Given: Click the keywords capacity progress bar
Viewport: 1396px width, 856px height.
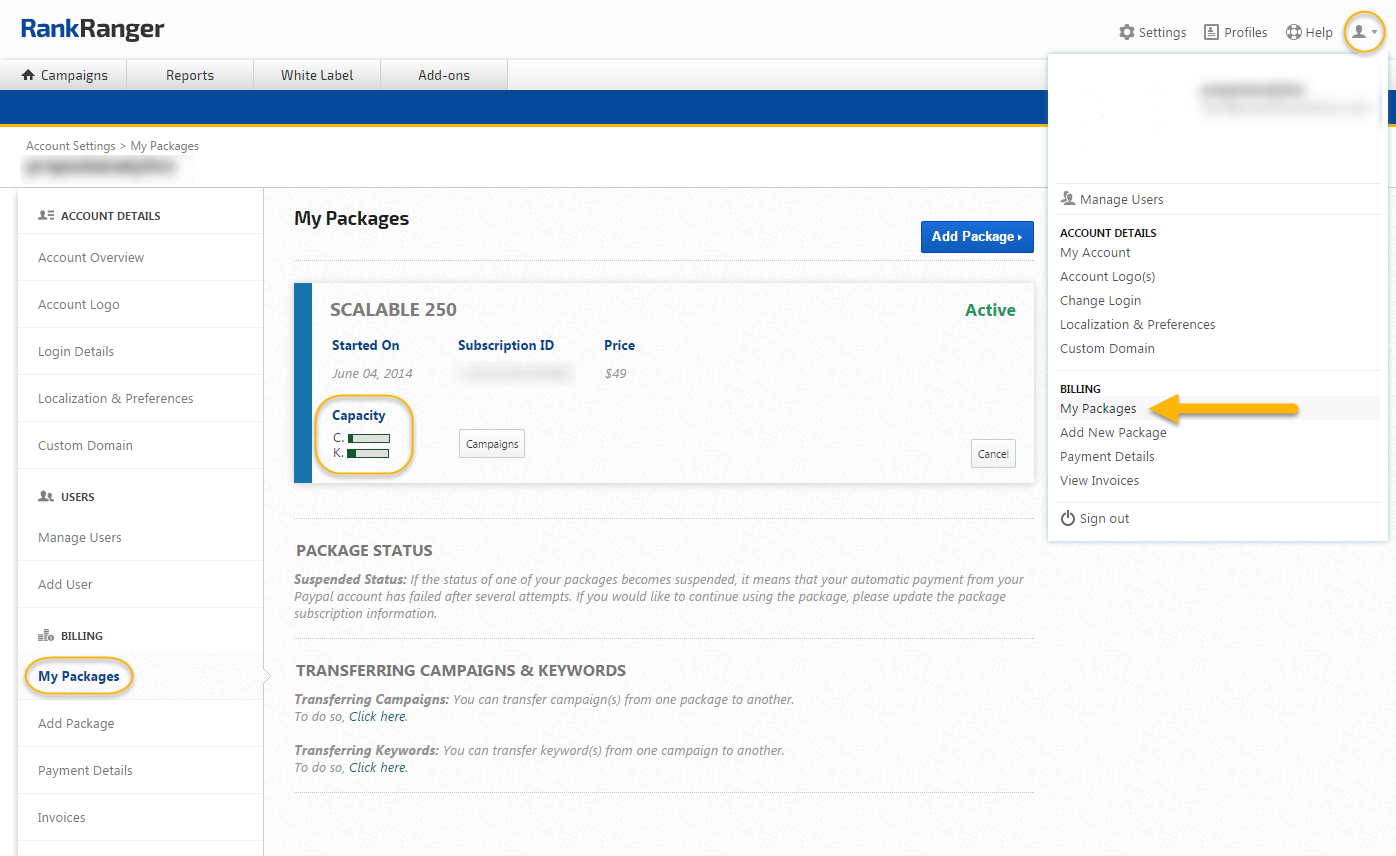Looking at the screenshot, I should point(368,454).
